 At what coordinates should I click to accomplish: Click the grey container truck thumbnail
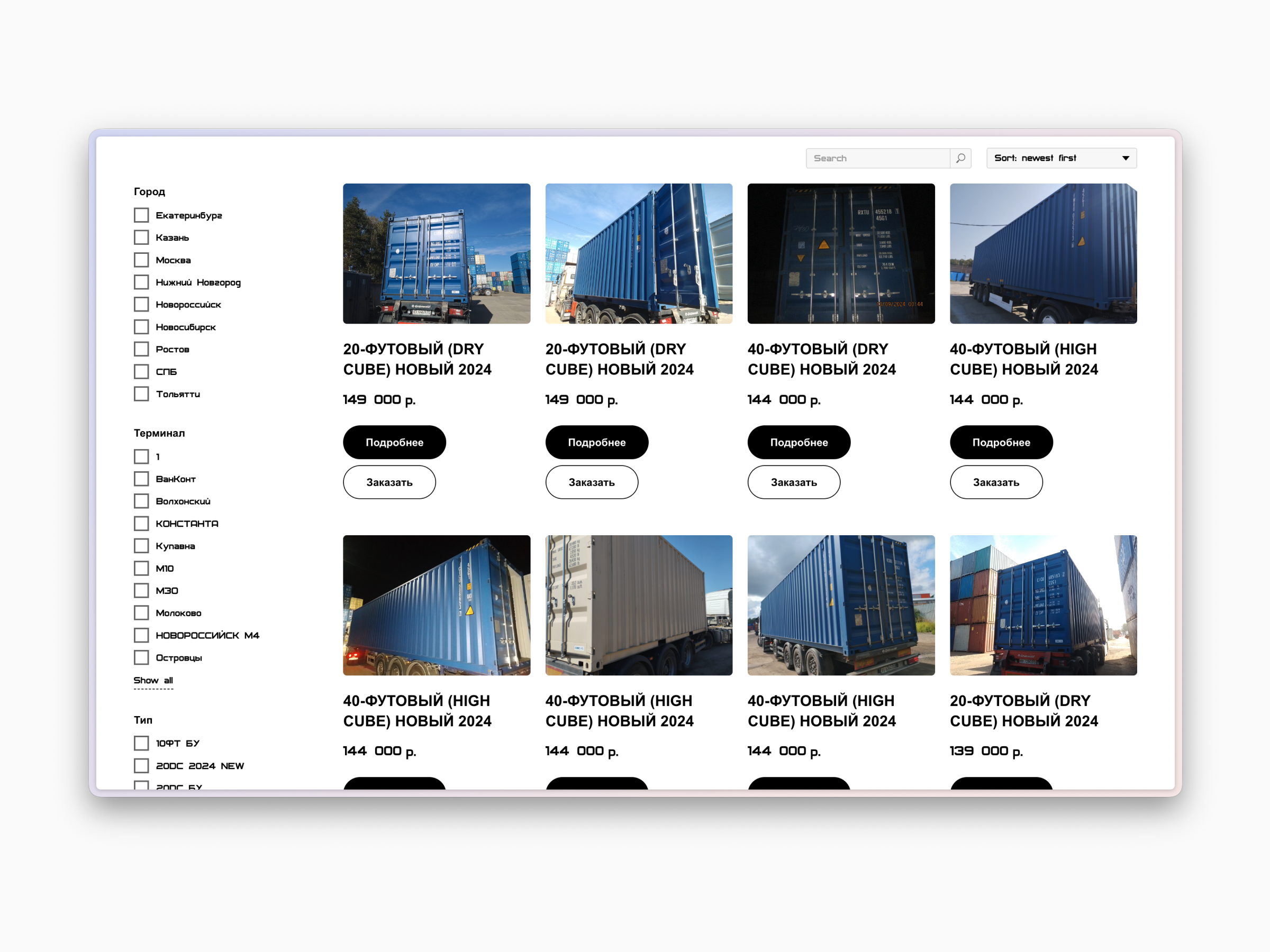click(x=639, y=606)
